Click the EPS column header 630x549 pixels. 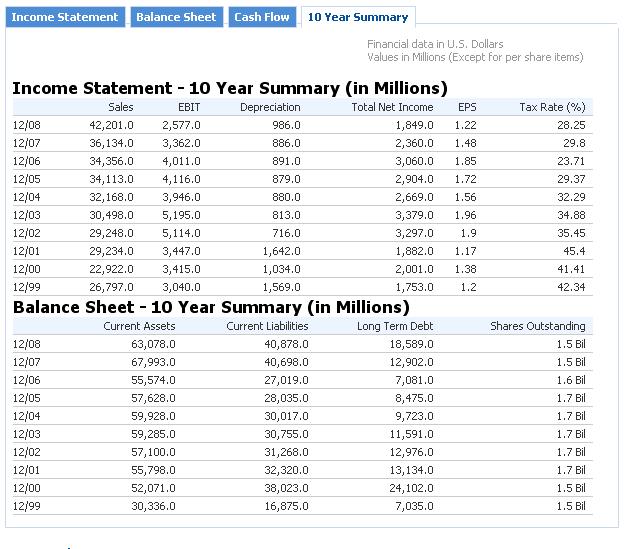pos(467,107)
